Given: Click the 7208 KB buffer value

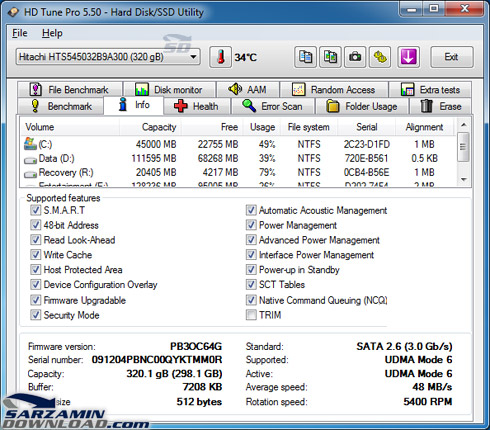Looking at the screenshot, I should 202,387.
